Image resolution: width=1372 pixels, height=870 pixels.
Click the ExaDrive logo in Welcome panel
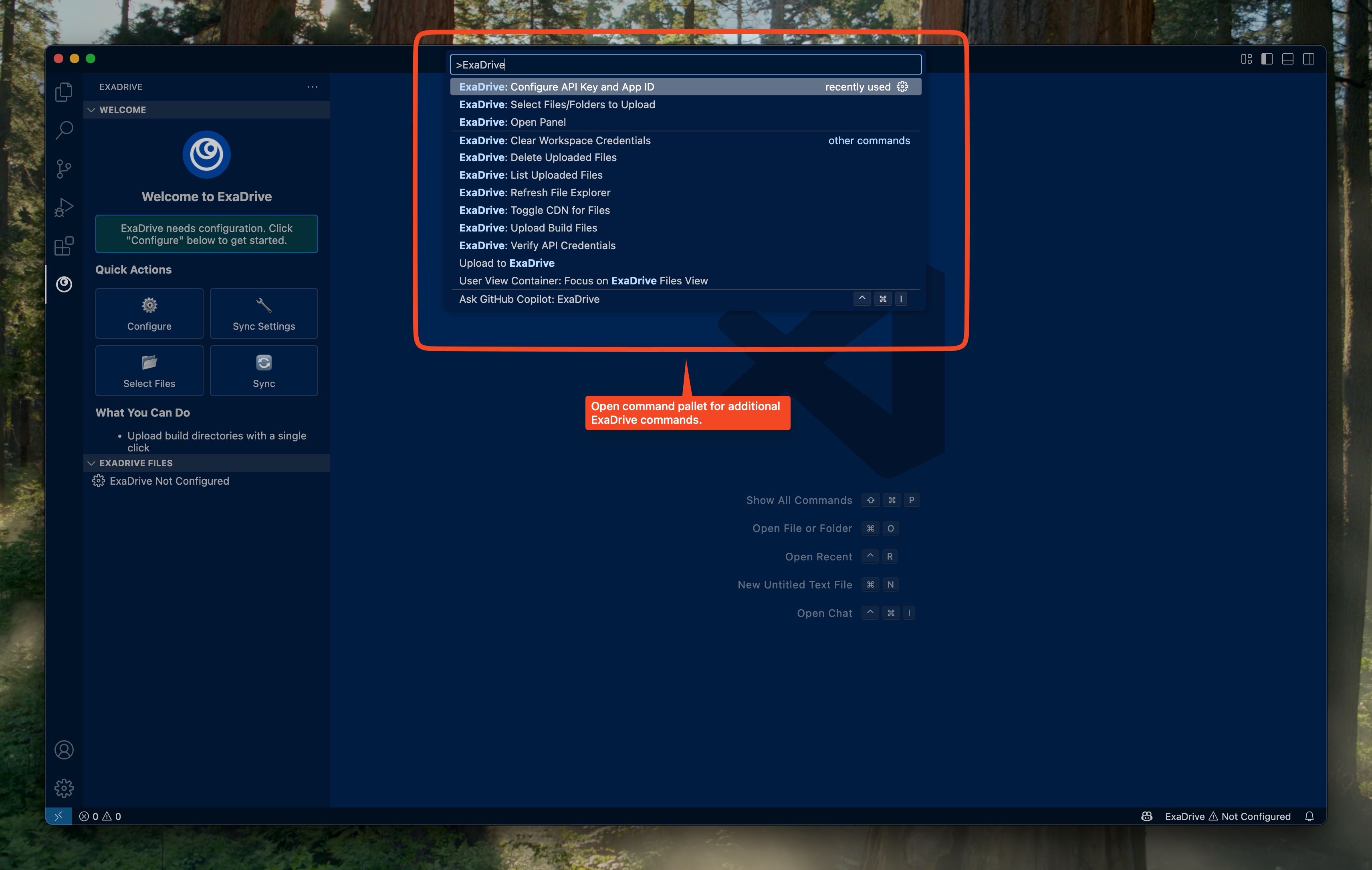(206, 154)
